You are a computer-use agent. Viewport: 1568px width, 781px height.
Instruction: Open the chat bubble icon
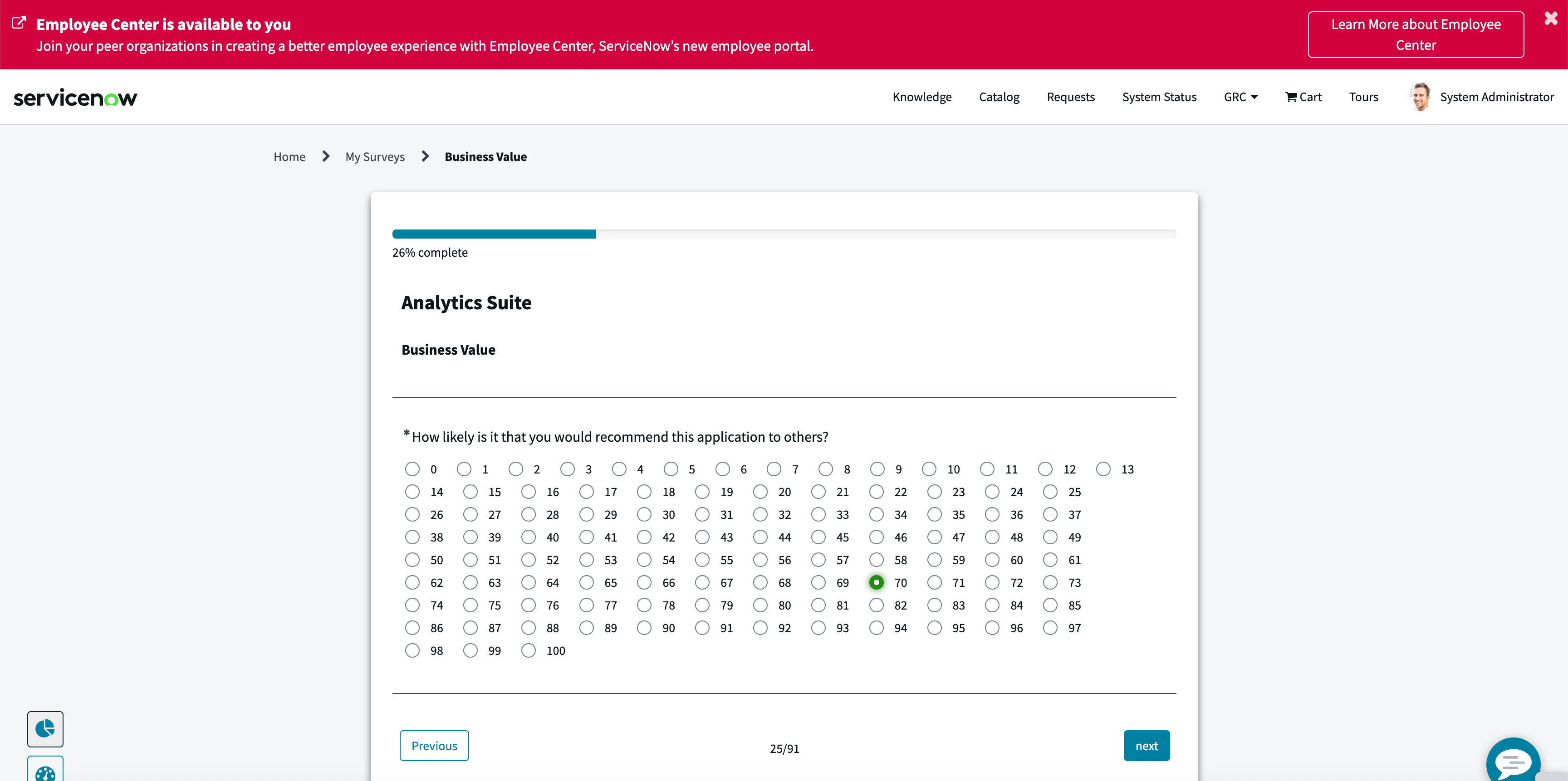pyautogui.click(x=1513, y=760)
